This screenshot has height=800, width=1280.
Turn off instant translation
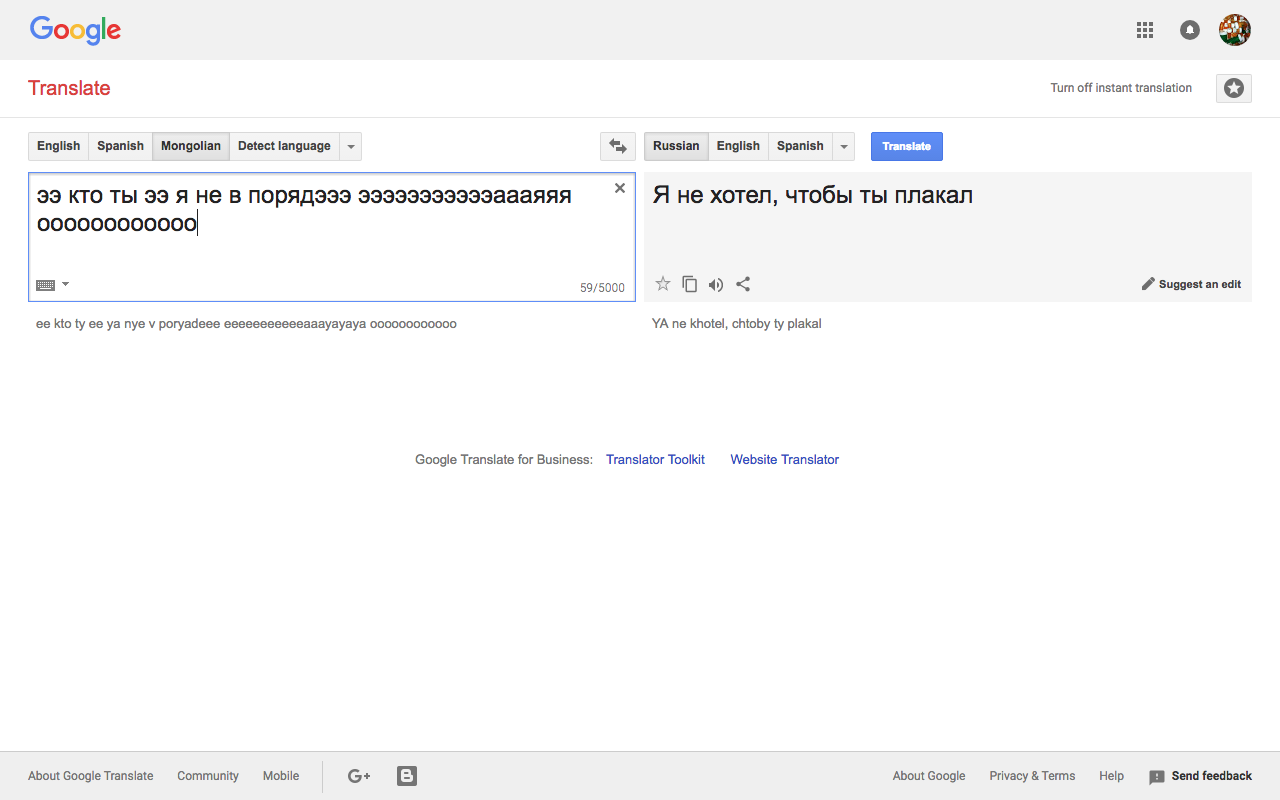(x=1121, y=88)
